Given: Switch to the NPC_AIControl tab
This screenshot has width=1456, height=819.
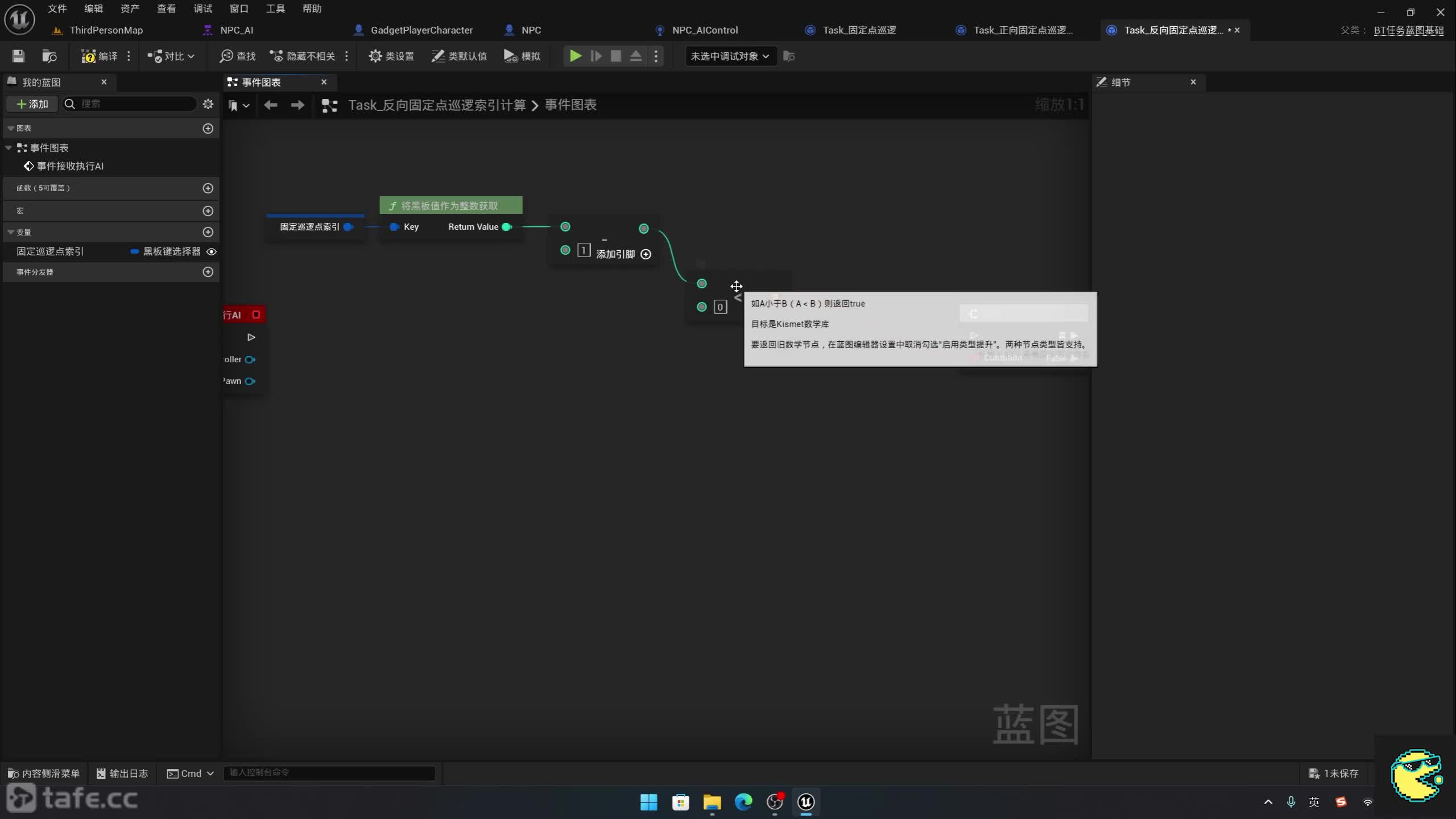Looking at the screenshot, I should [x=705, y=30].
